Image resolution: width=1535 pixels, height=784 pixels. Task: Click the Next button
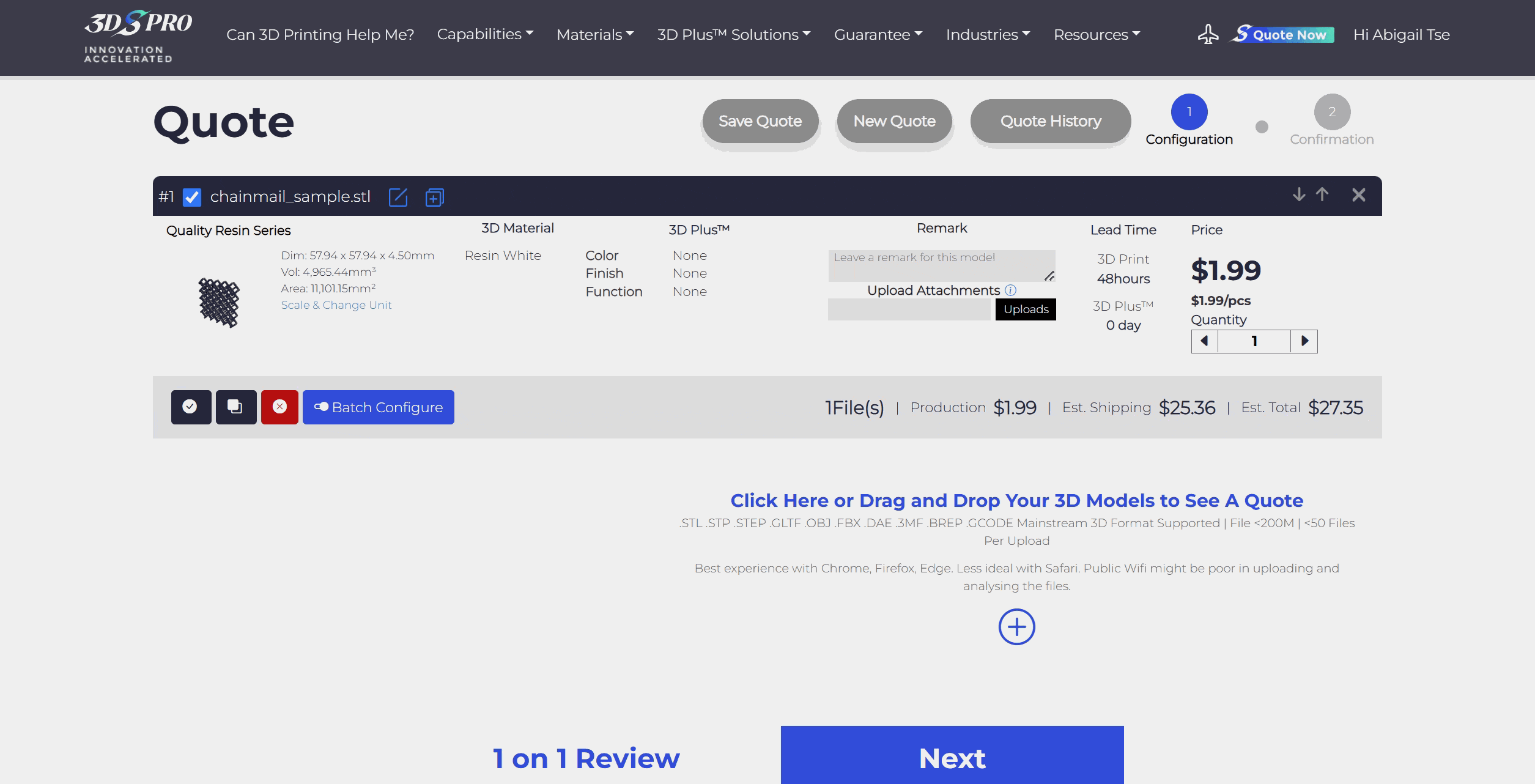click(952, 755)
